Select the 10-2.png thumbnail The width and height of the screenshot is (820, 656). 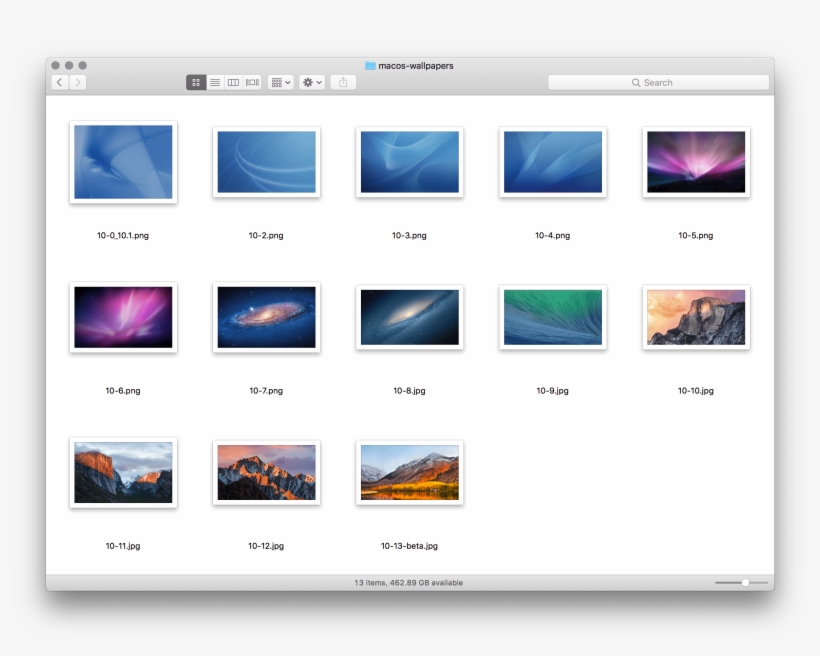click(x=267, y=162)
